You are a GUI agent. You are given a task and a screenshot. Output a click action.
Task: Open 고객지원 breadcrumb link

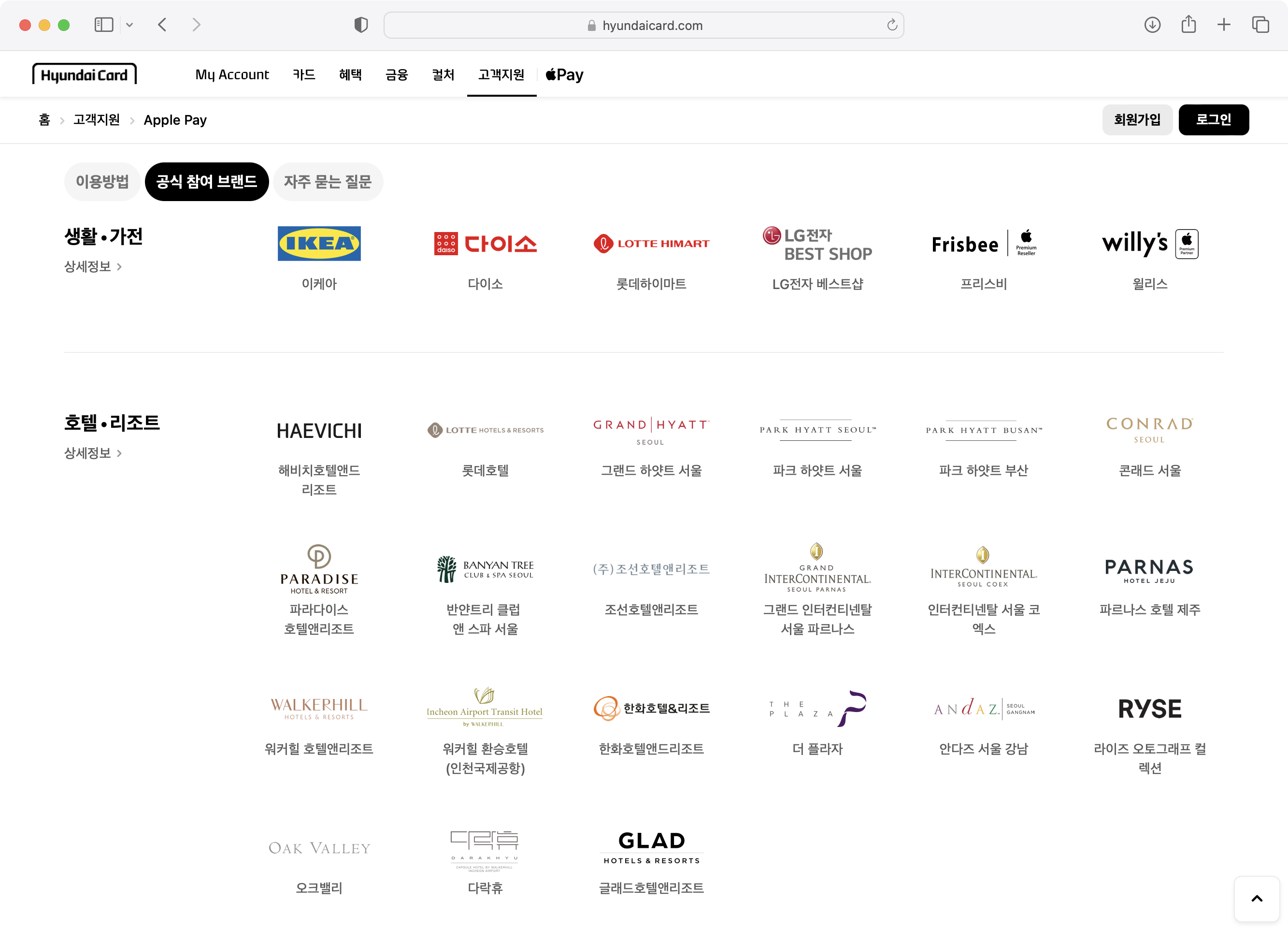[x=97, y=120]
